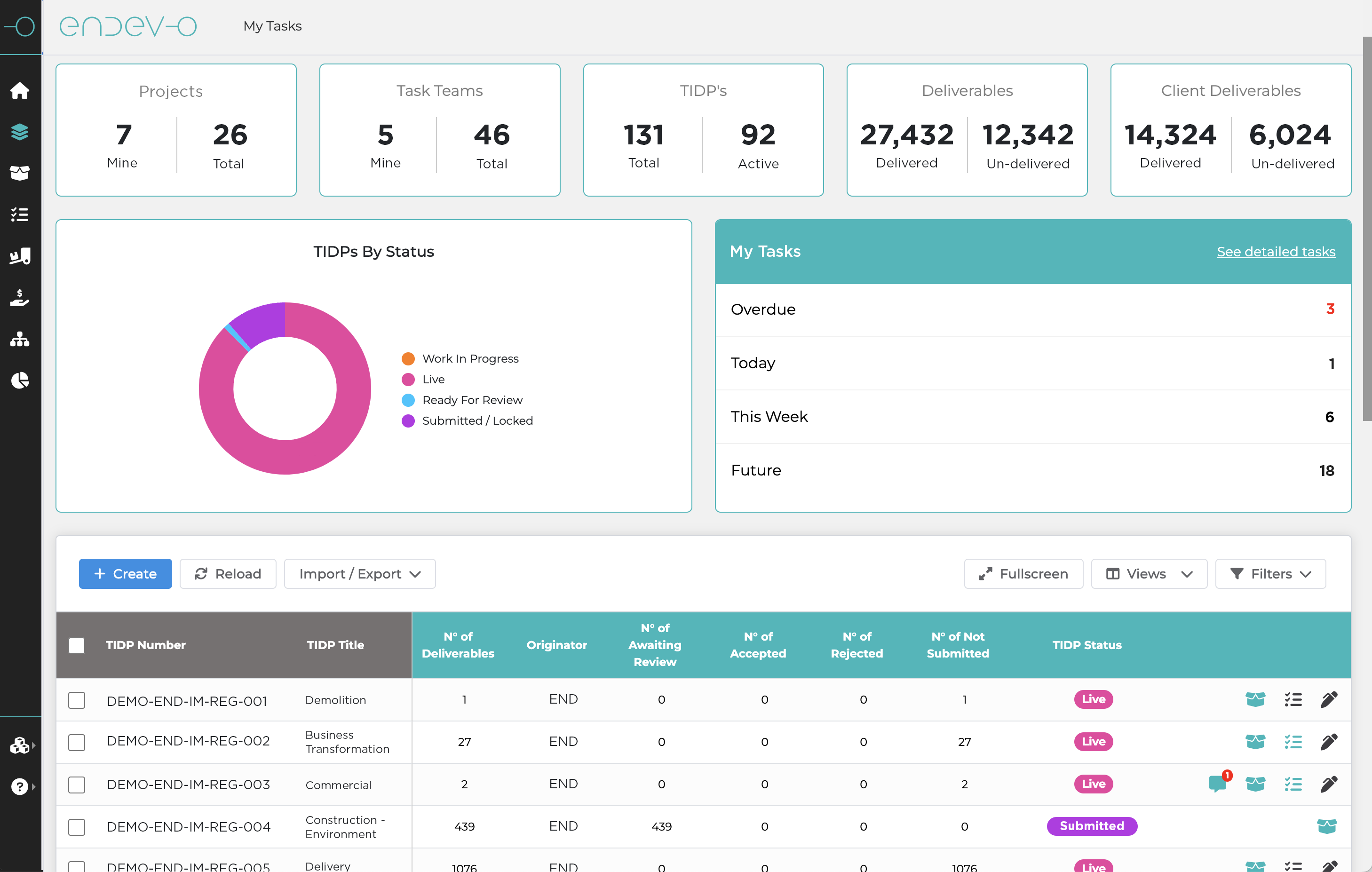Screen dimensions: 1372x872
Task: Expand the Filters dropdown
Action: (1270, 573)
